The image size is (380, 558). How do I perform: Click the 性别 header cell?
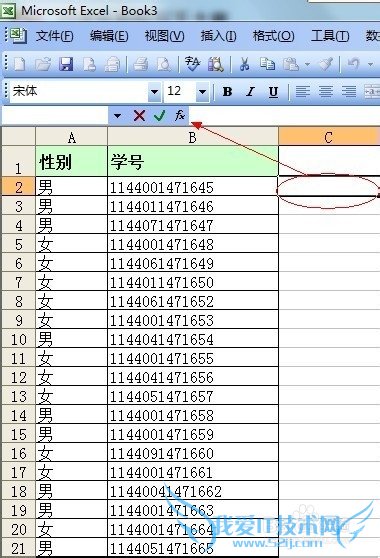click(72, 162)
